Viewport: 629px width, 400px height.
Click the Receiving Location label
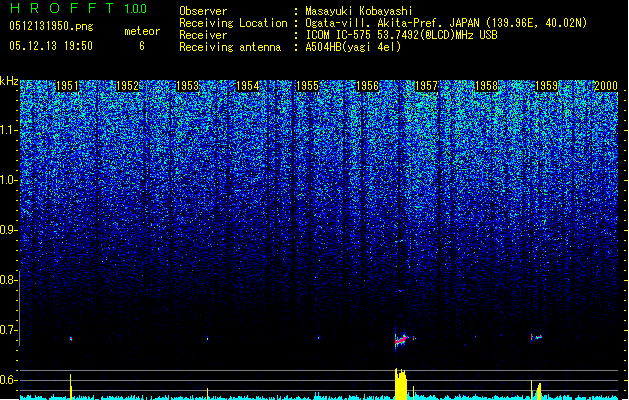pyautogui.click(x=233, y=23)
